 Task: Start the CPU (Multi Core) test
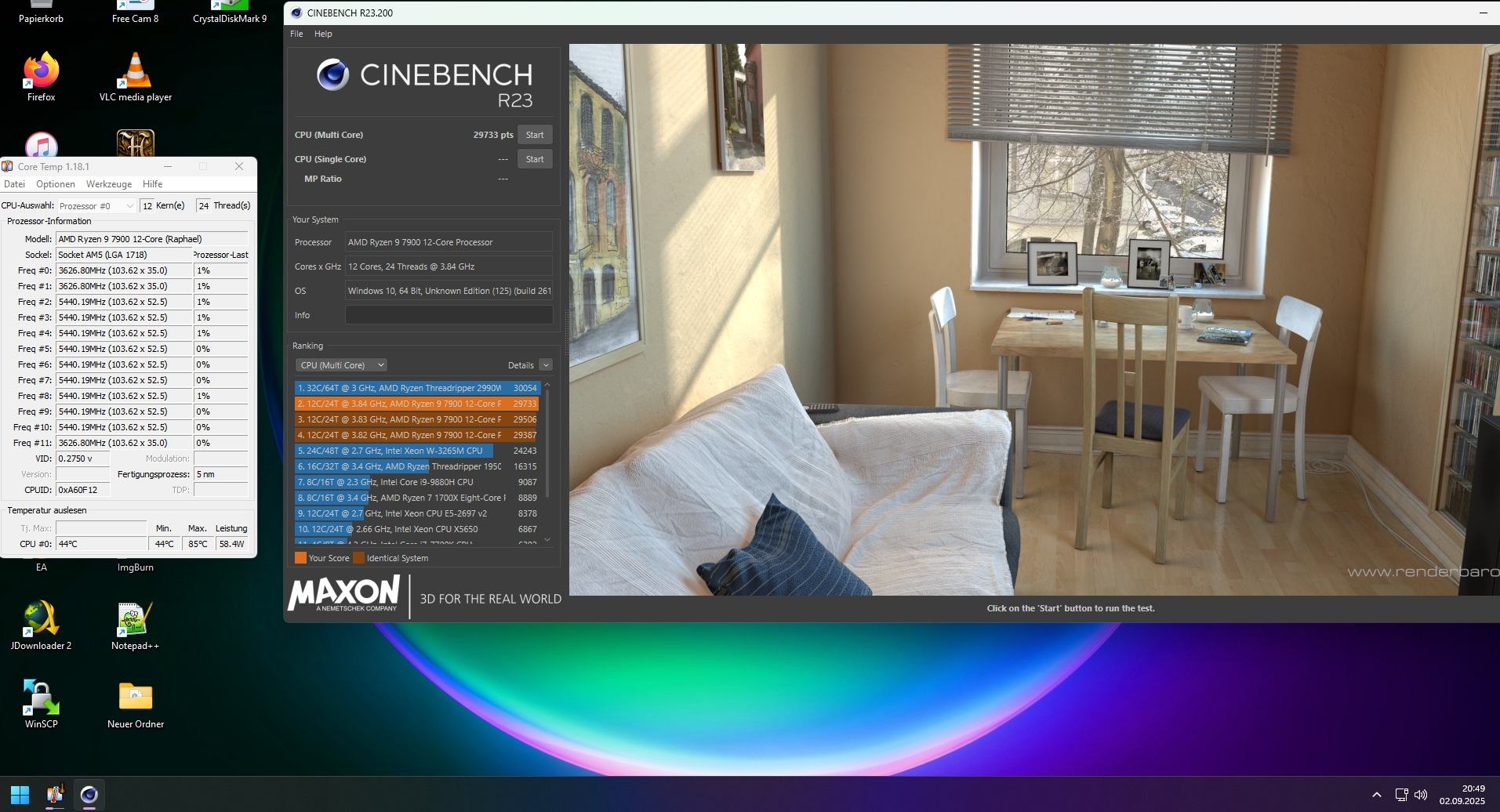pos(535,135)
